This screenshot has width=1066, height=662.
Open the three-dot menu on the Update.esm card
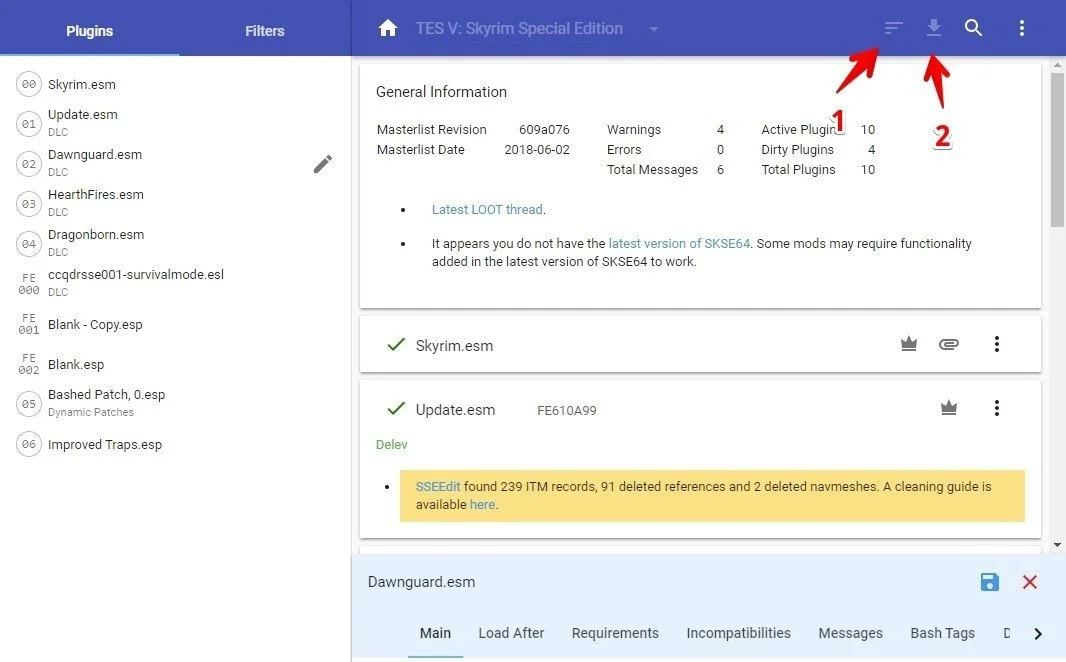pyautogui.click(x=997, y=408)
